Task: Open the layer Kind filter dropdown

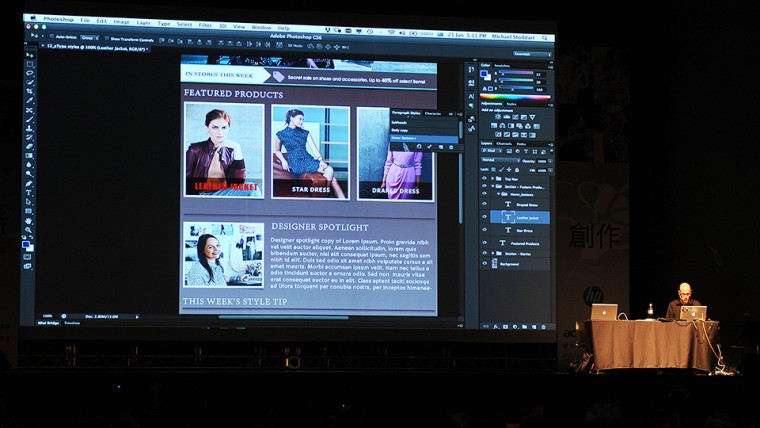Action: point(491,151)
